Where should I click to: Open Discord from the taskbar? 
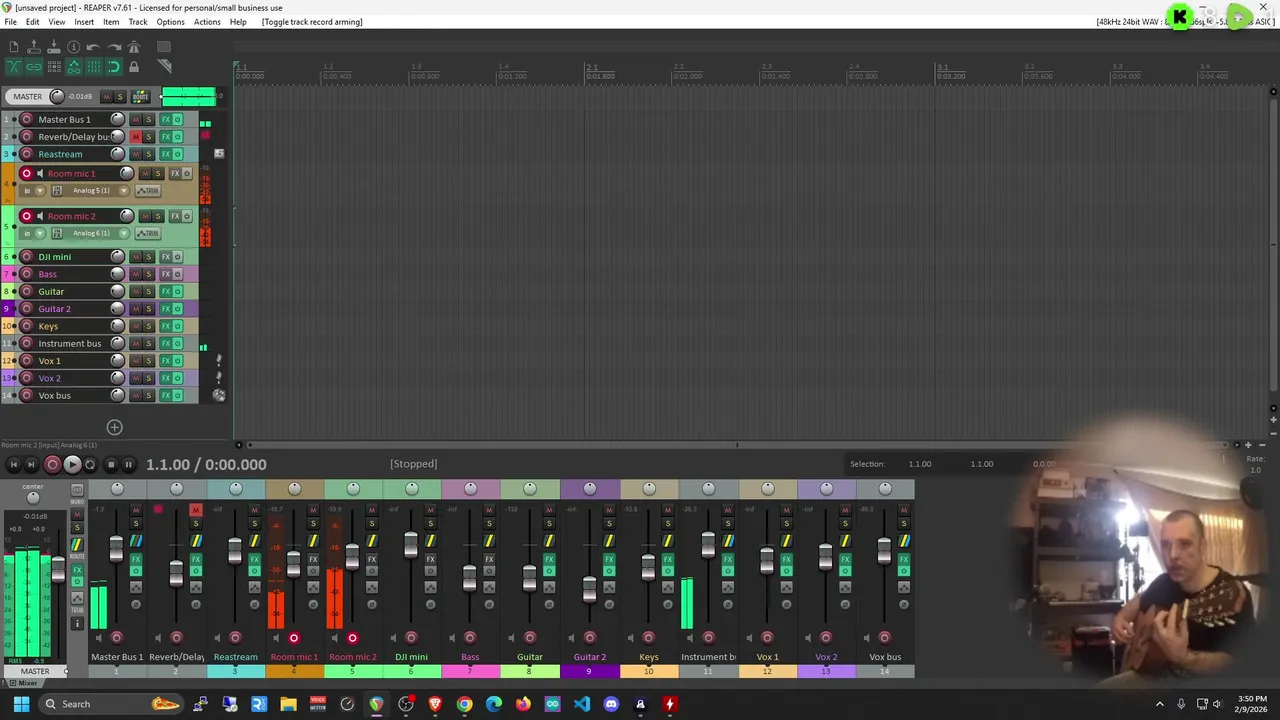click(611, 704)
